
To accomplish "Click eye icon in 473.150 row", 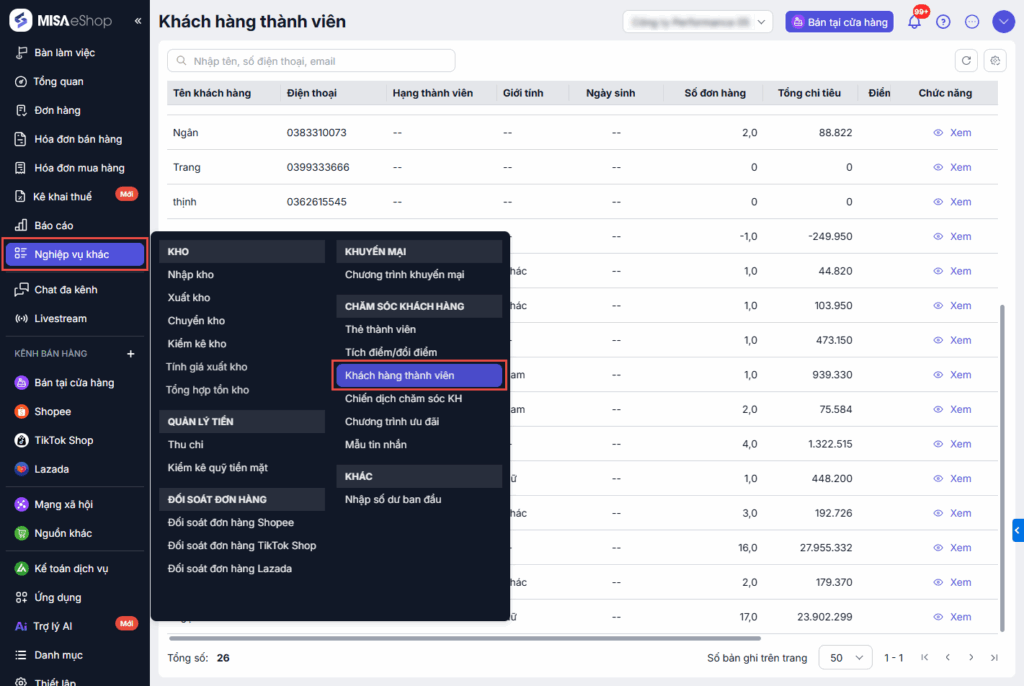I will tap(938, 340).
